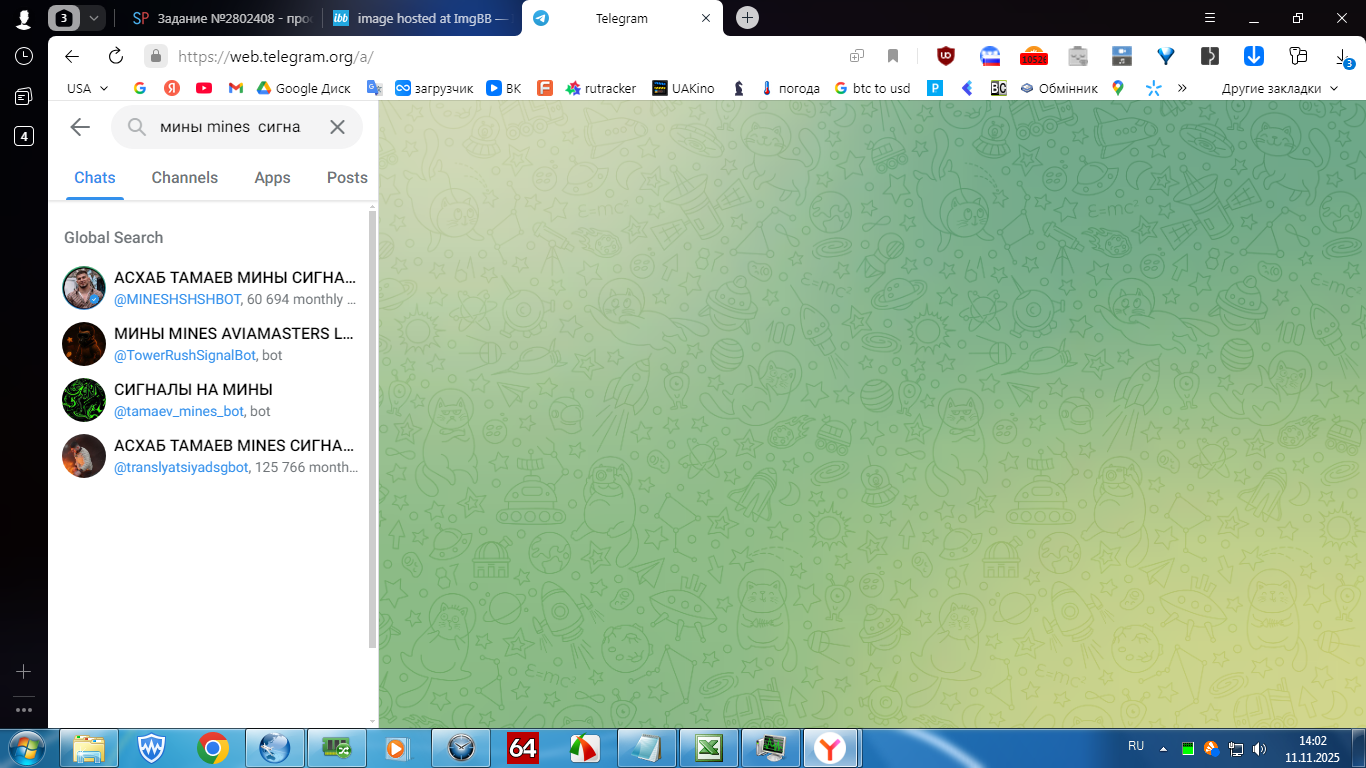The image size is (1366, 768).
Task: Switch to the Channels tab
Action: pyautogui.click(x=185, y=178)
